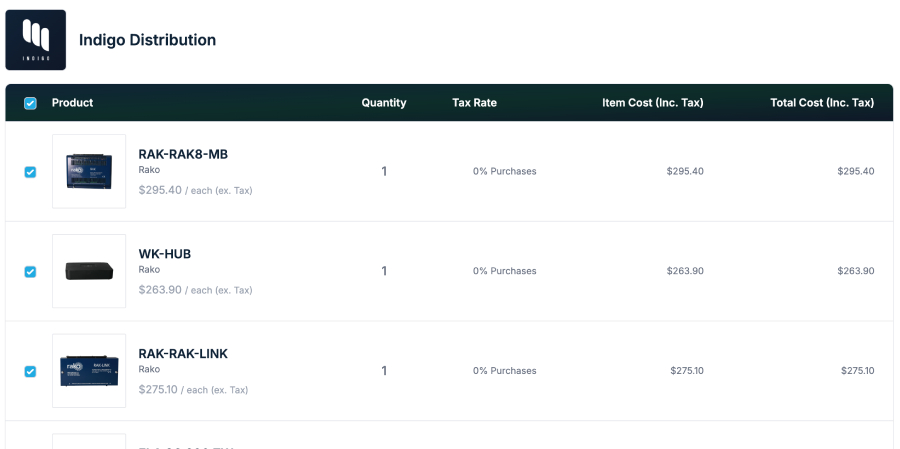The width and height of the screenshot is (900, 449).
Task: Uncheck the RAK-RAK-LINK row checkbox
Action: (x=30, y=371)
